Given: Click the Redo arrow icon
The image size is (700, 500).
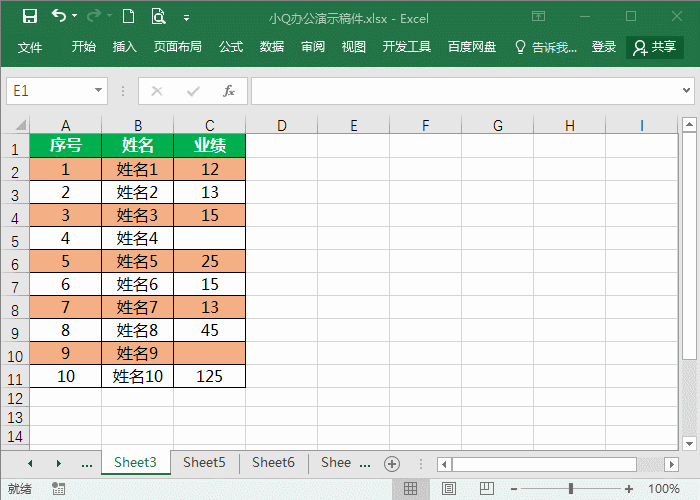Looking at the screenshot, I should [94, 16].
